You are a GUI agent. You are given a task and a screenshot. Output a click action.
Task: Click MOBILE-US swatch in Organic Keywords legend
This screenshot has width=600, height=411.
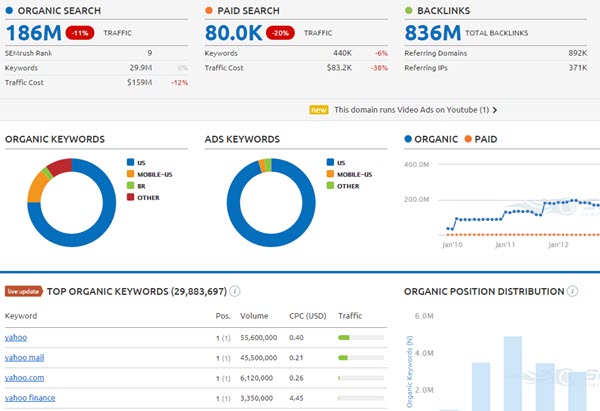pos(130,174)
